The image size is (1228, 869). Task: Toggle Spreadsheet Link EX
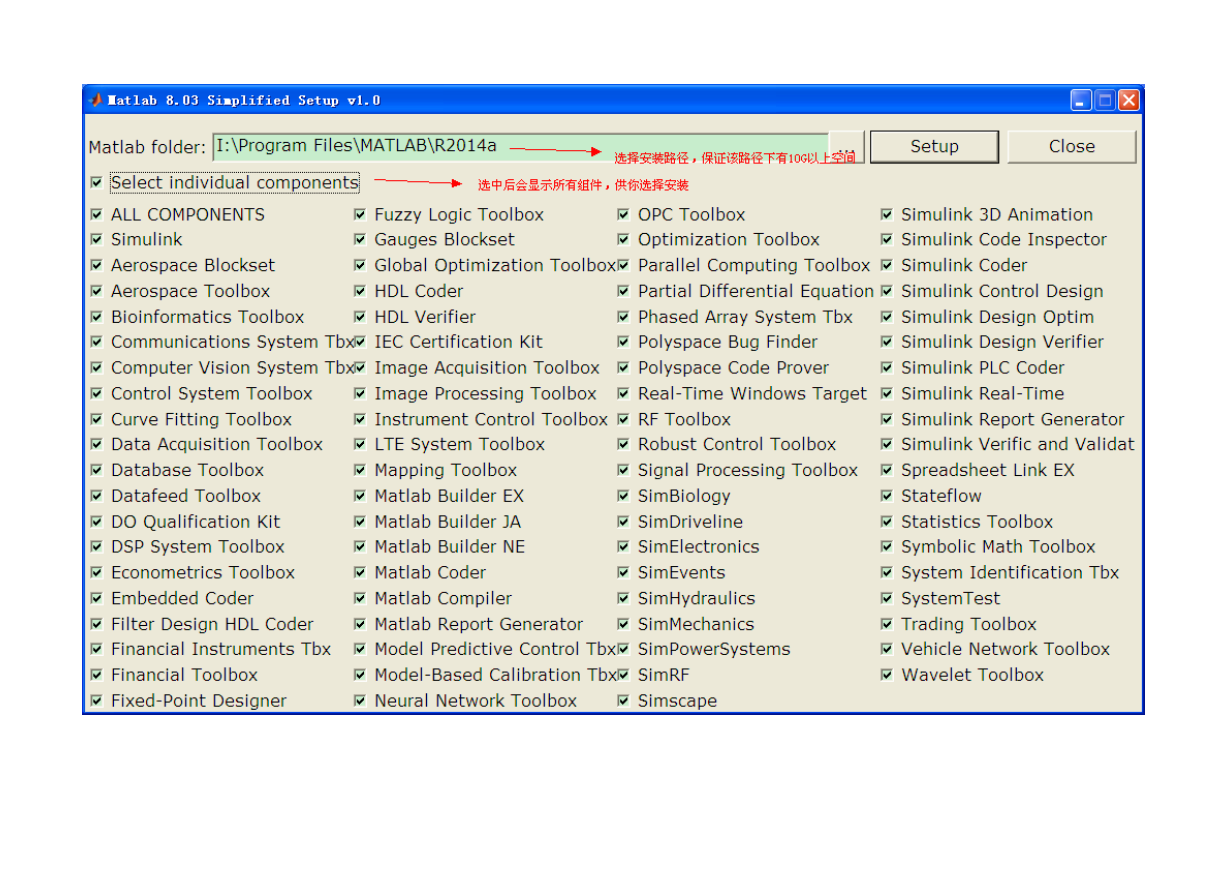click(887, 470)
